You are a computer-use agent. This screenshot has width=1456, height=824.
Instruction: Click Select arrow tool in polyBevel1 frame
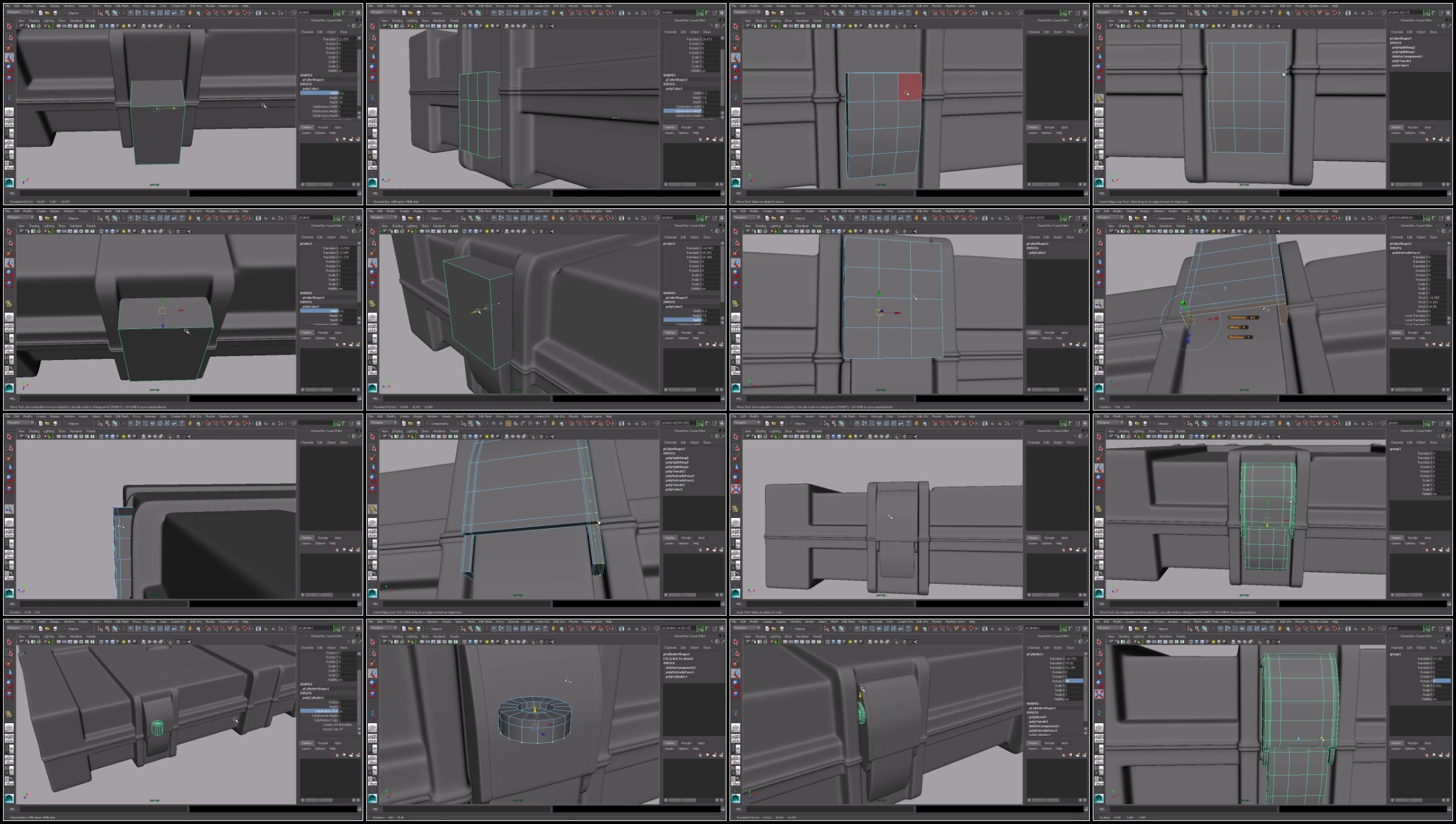point(737,642)
